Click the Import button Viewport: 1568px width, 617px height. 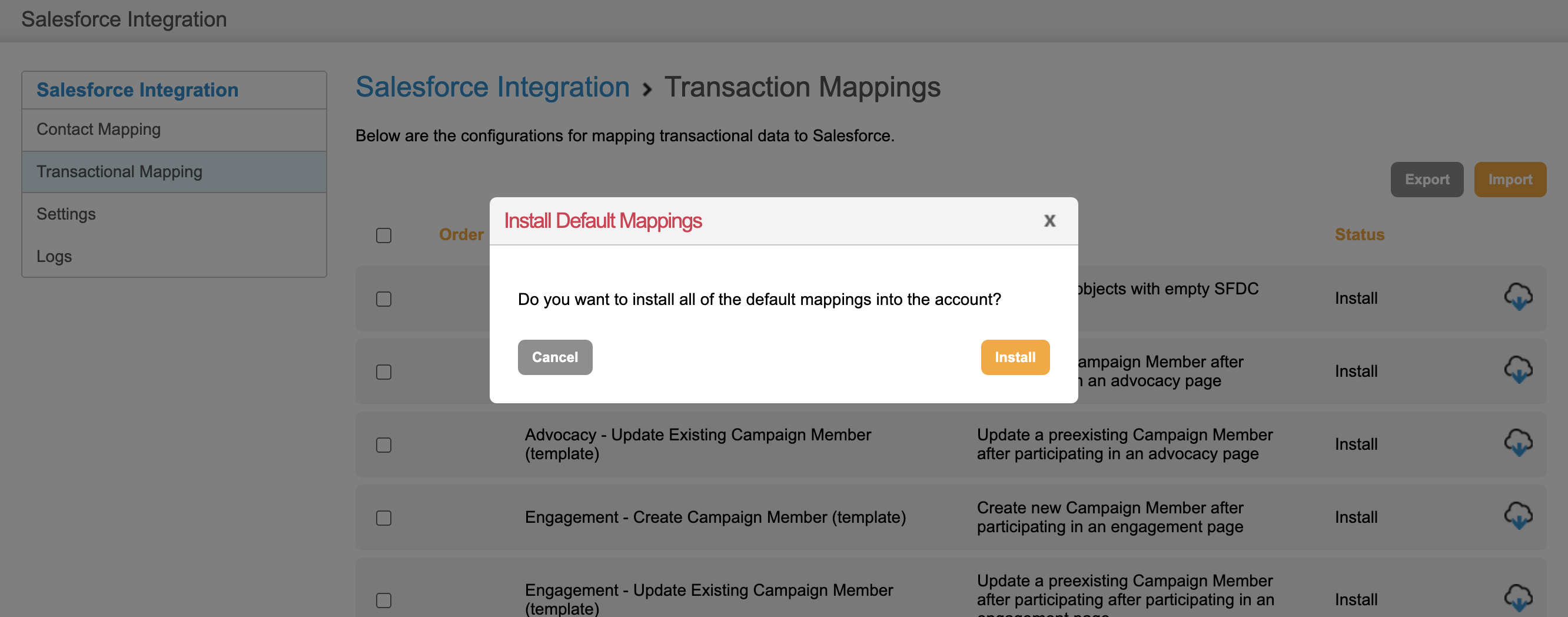pos(1510,179)
